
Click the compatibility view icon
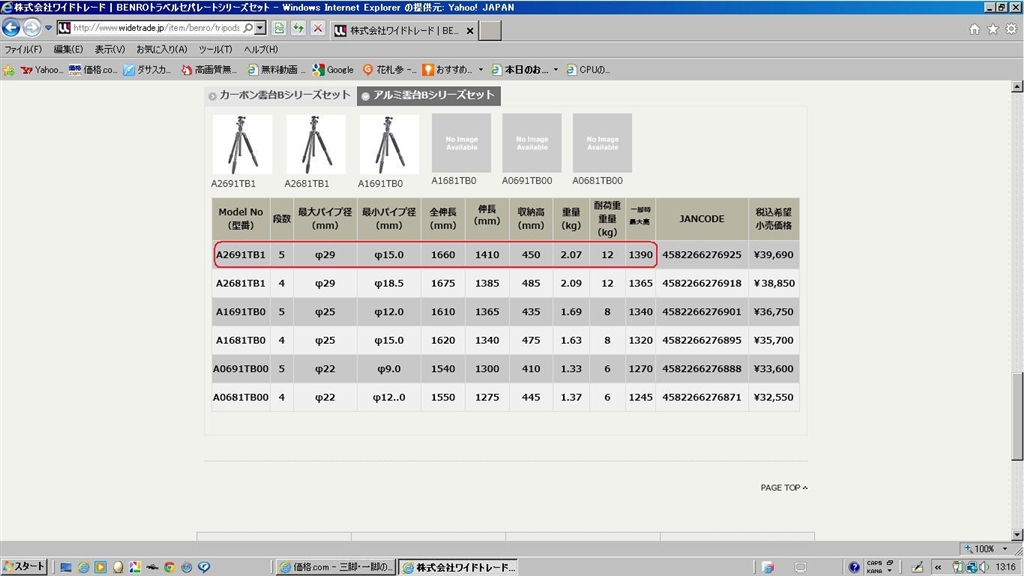pos(279,28)
